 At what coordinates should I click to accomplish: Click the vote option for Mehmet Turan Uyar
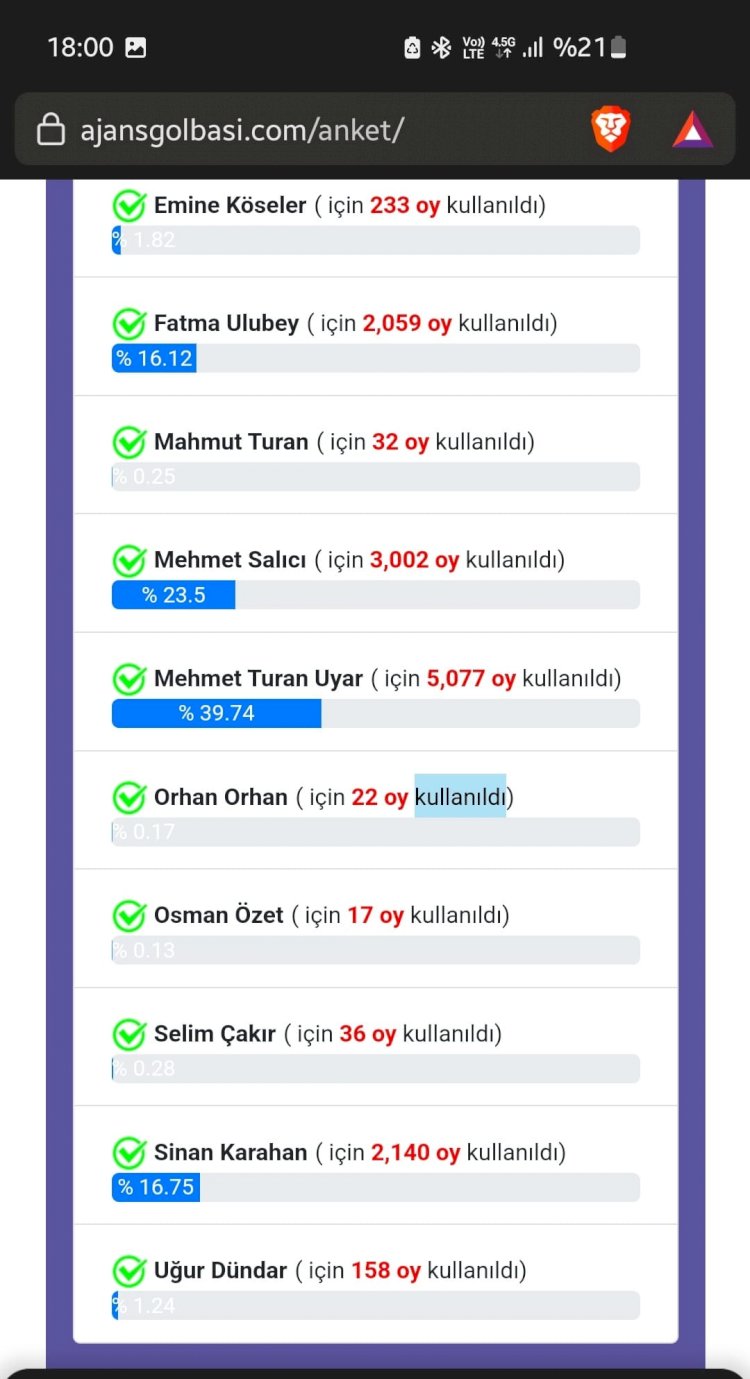(x=129, y=679)
